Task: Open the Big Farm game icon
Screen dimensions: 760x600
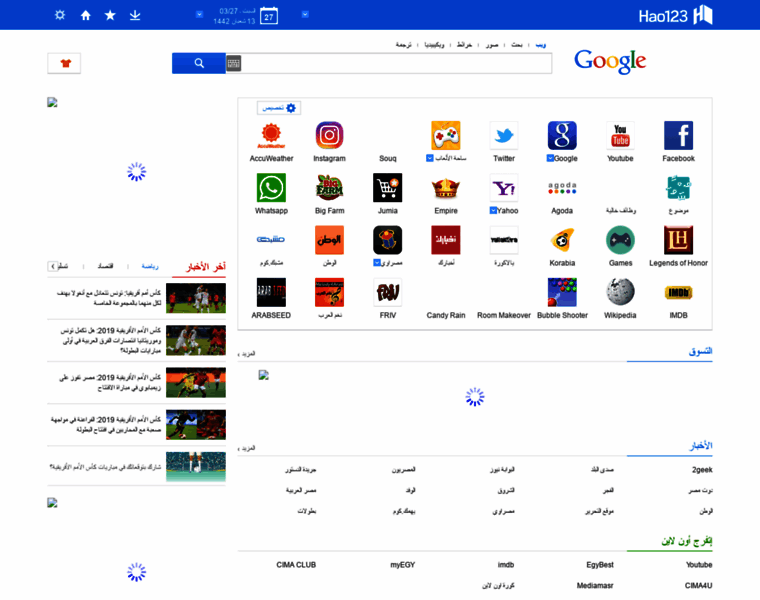Action: point(330,188)
